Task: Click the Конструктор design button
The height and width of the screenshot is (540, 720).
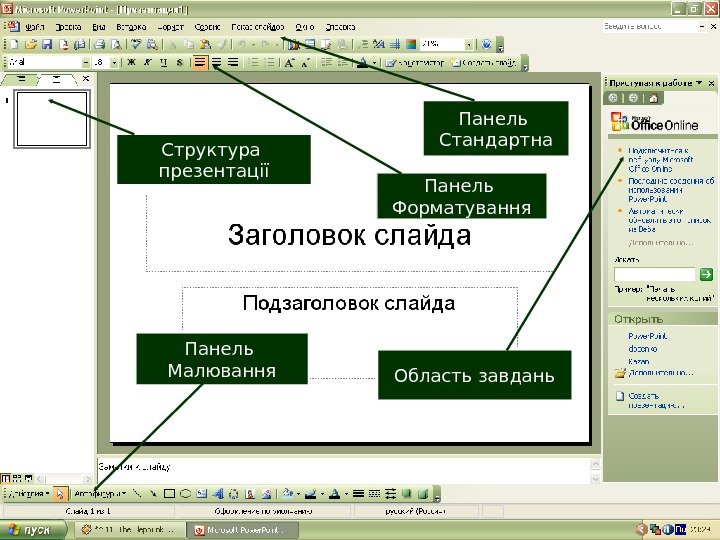Action: (x=415, y=62)
